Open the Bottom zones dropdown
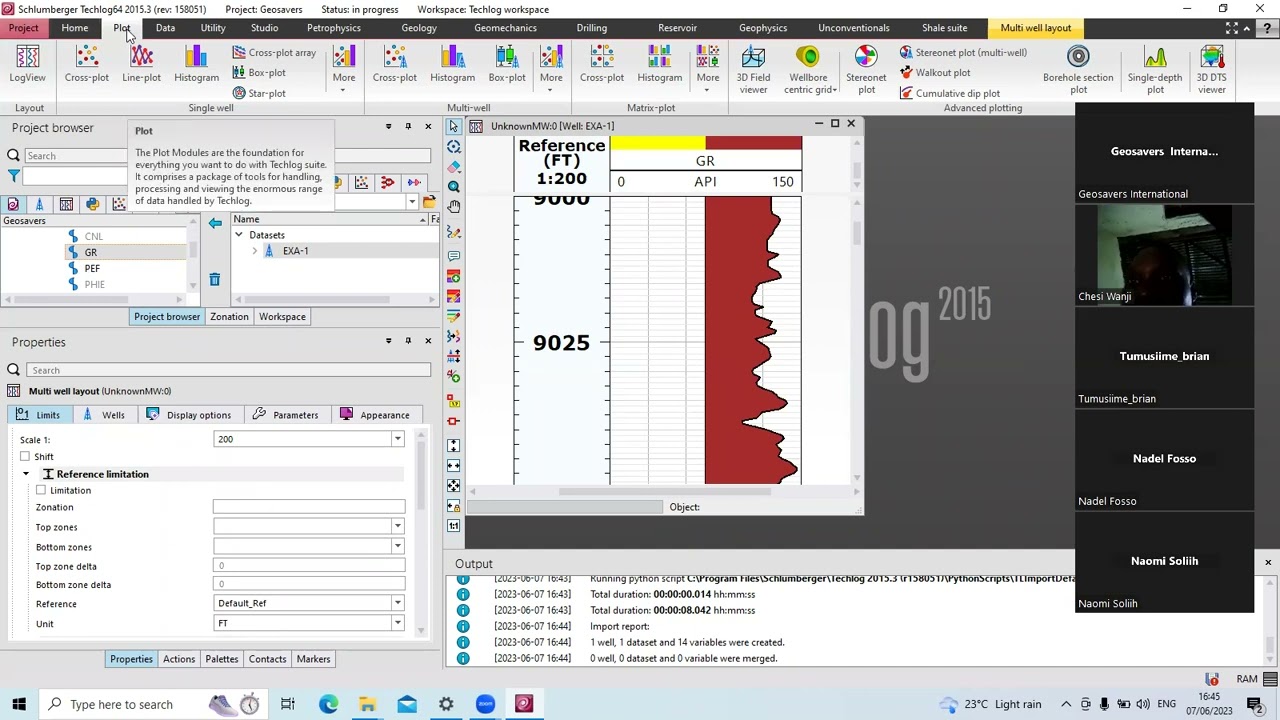The height and width of the screenshot is (720, 1280). (x=398, y=547)
